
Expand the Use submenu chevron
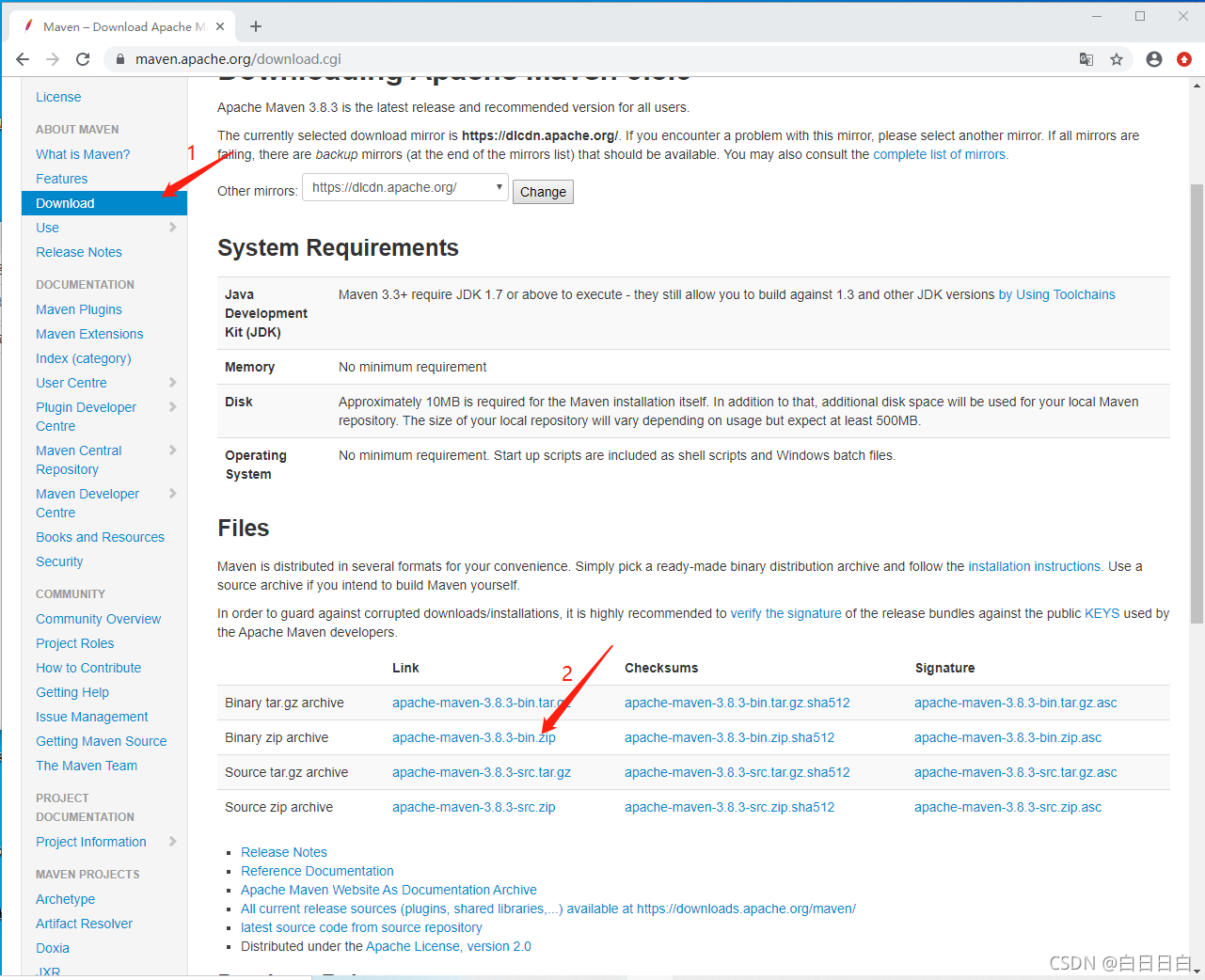pos(172,227)
